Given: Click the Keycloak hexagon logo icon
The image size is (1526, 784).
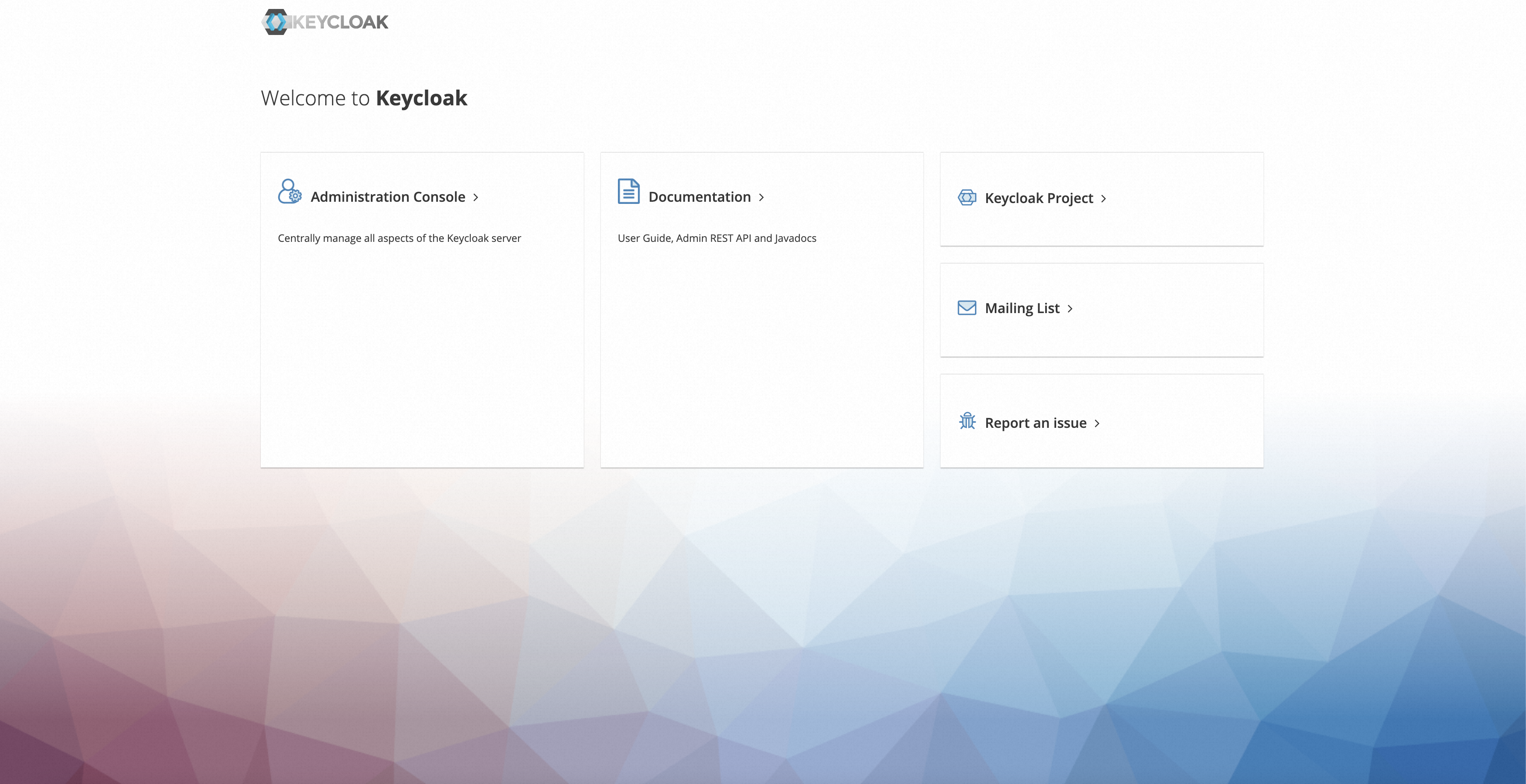Looking at the screenshot, I should tap(275, 22).
